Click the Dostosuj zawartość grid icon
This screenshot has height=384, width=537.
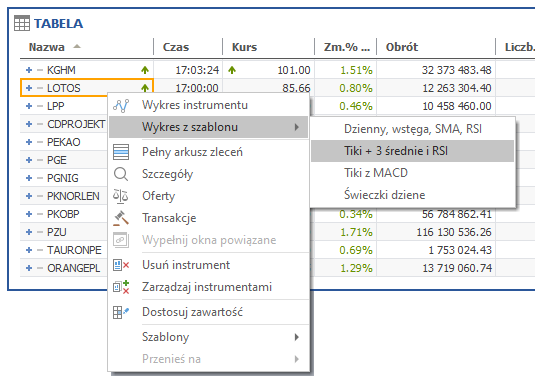click(x=121, y=312)
